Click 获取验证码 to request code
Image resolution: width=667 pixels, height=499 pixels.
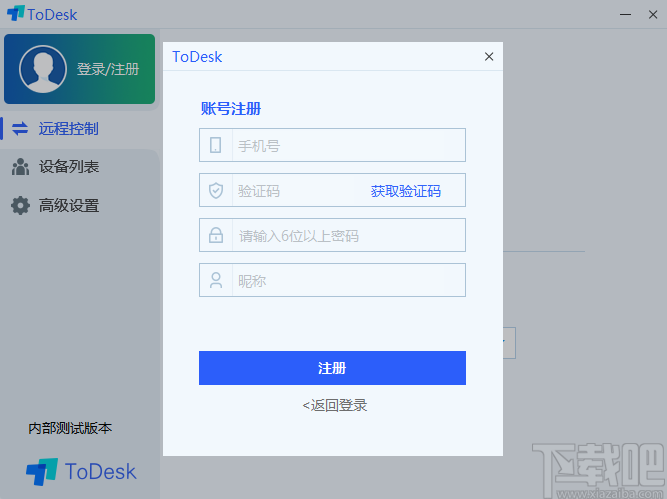405,191
